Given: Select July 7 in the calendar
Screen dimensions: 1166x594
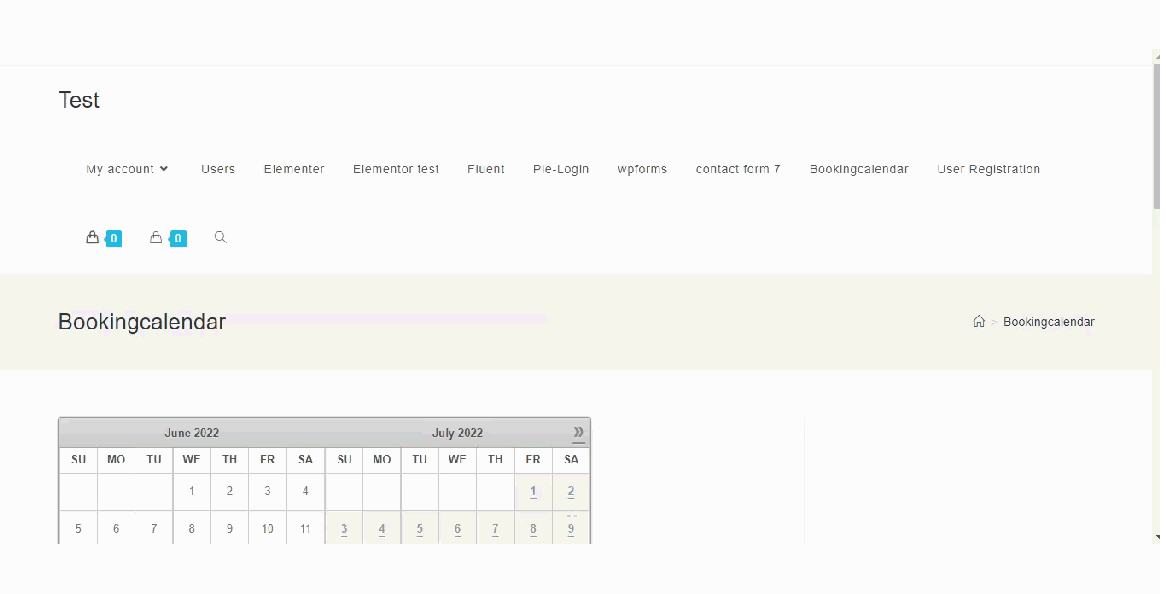Looking at the screenshot, I should pos(495,529).
